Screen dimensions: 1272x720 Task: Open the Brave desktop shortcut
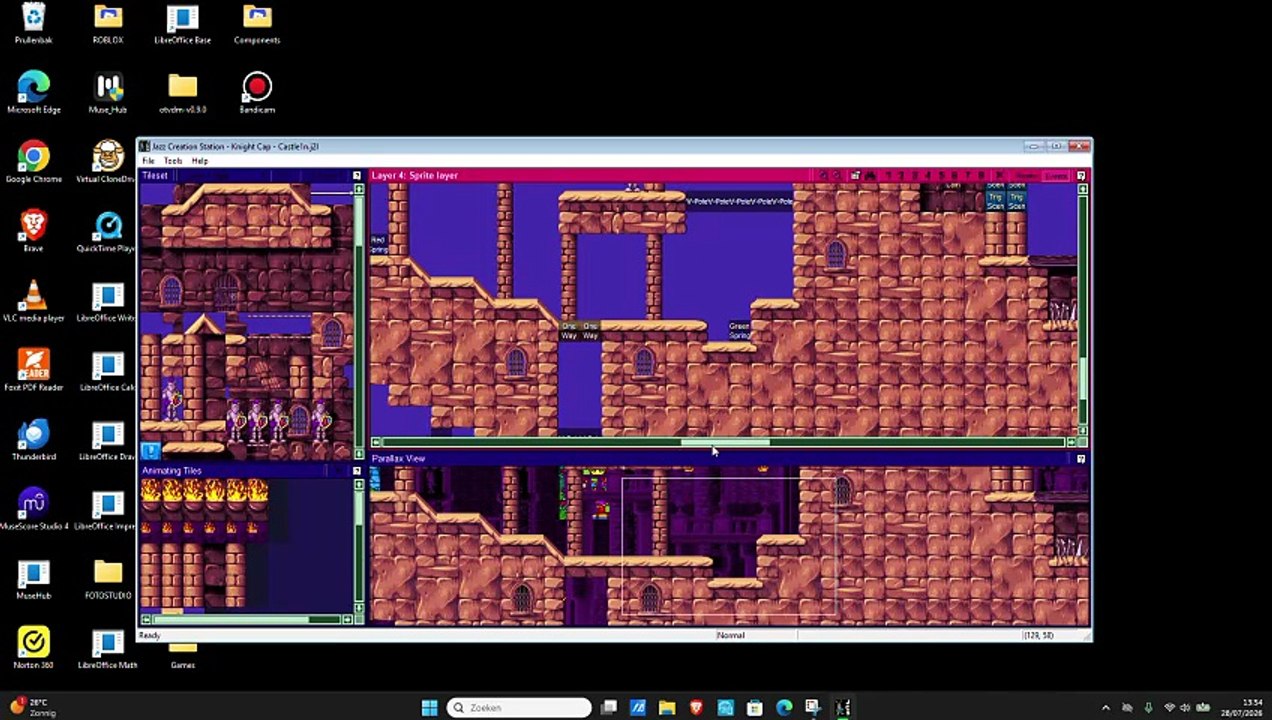(x=34, y=231)
